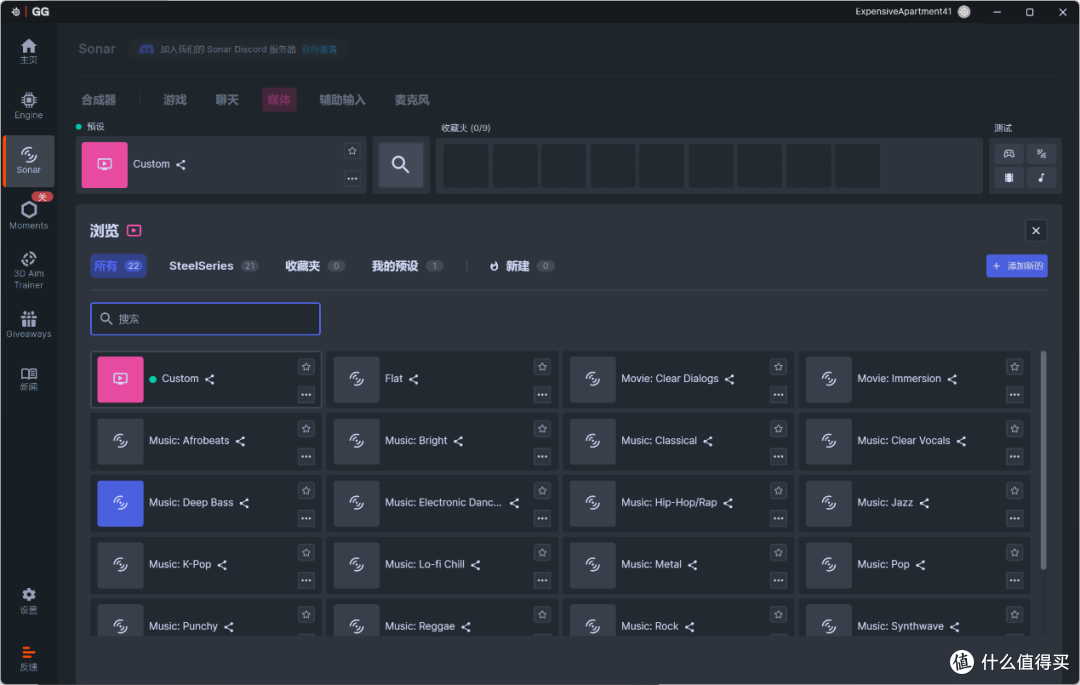The width and height of the screenshot is (1080, 685).
Task: Expand more options for Music: Classical
Action: pos(778,456)
